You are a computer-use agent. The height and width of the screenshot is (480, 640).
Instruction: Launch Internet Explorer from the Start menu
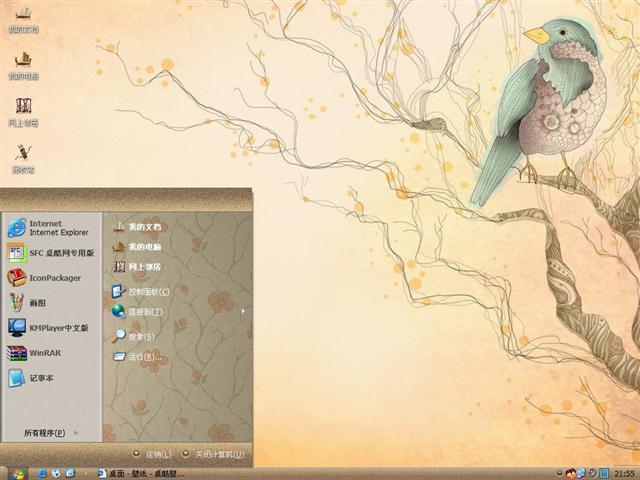click(49, 228)
